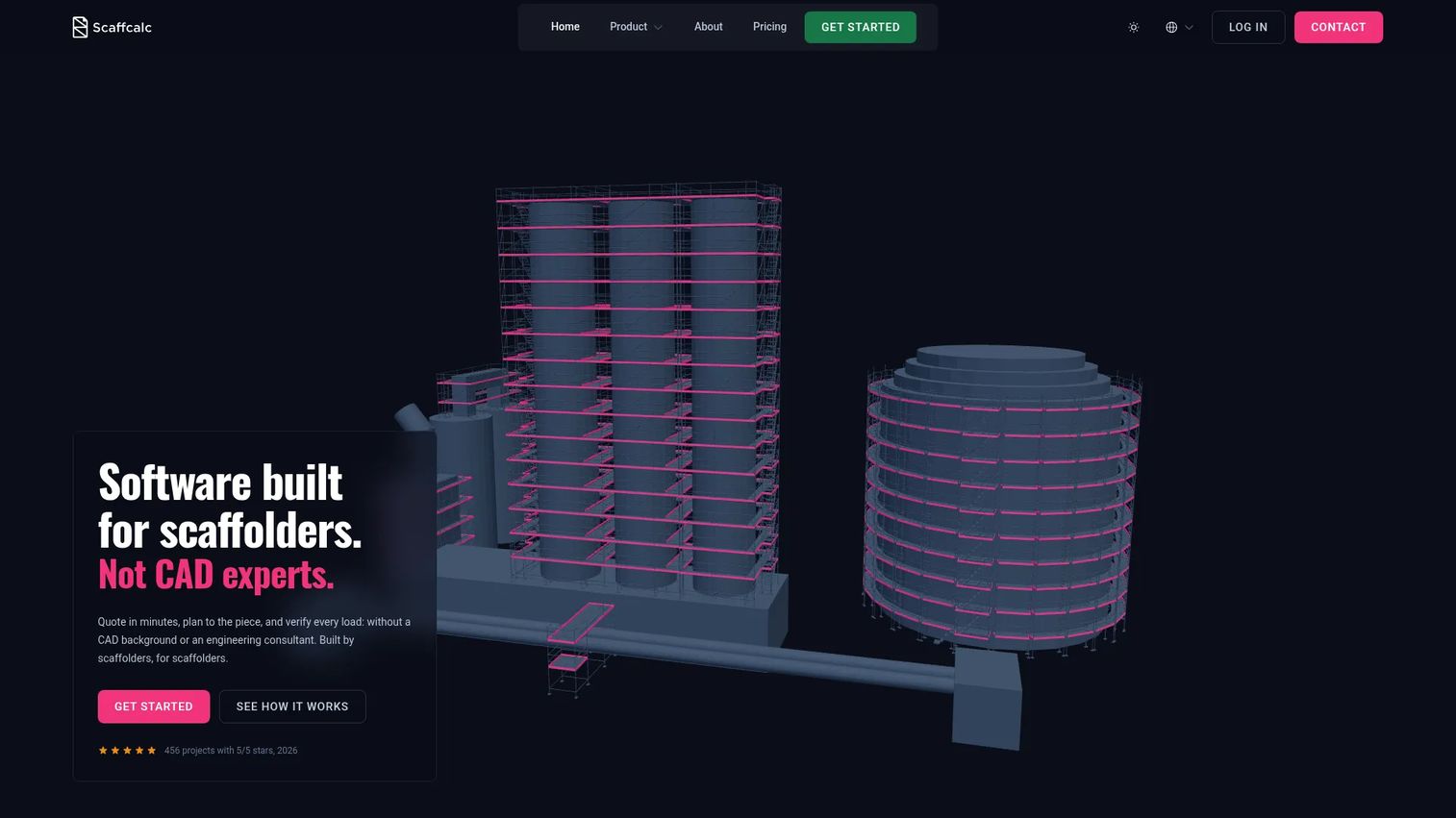The width and height of the screenshot is (1456, 818).
Task: Click the tall silo scaffolding 3D model
Action: 640,384
